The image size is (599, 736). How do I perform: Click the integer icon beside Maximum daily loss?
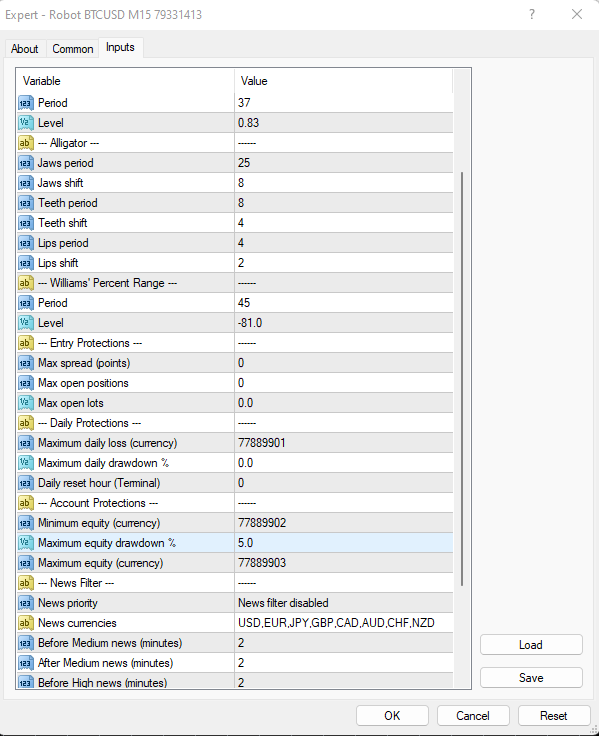26,443
